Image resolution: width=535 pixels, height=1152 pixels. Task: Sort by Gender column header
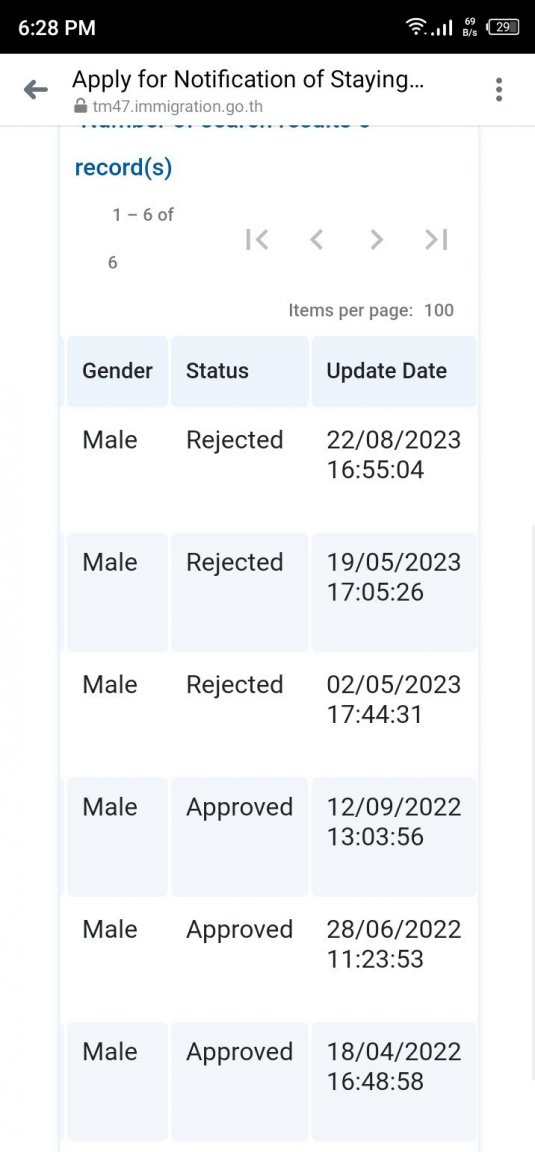point(118,371)
